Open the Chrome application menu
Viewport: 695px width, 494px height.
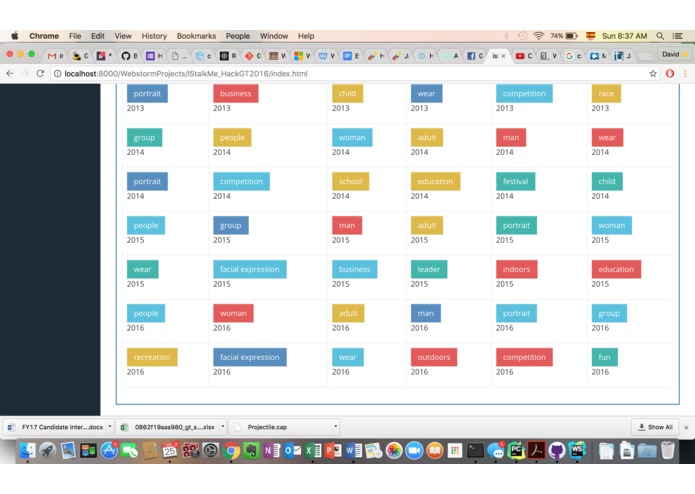pyautogui.click(x=44, y=36)
